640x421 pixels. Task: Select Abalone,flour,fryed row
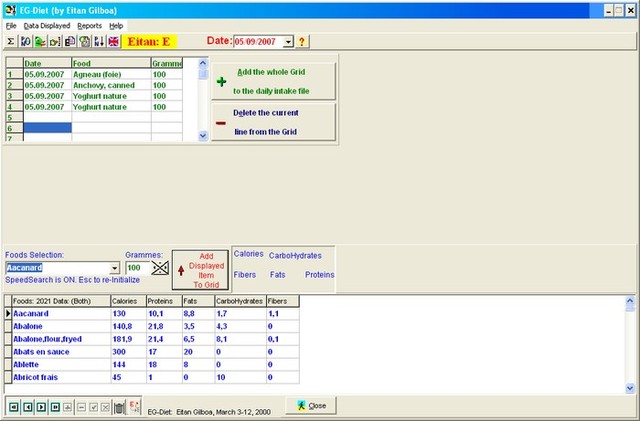(155, 339)
